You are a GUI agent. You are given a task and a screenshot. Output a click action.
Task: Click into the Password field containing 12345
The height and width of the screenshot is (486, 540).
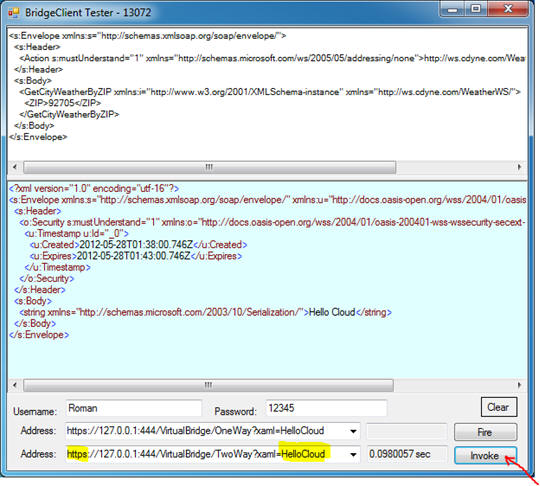pyautogui.click(x=326, y=409)
